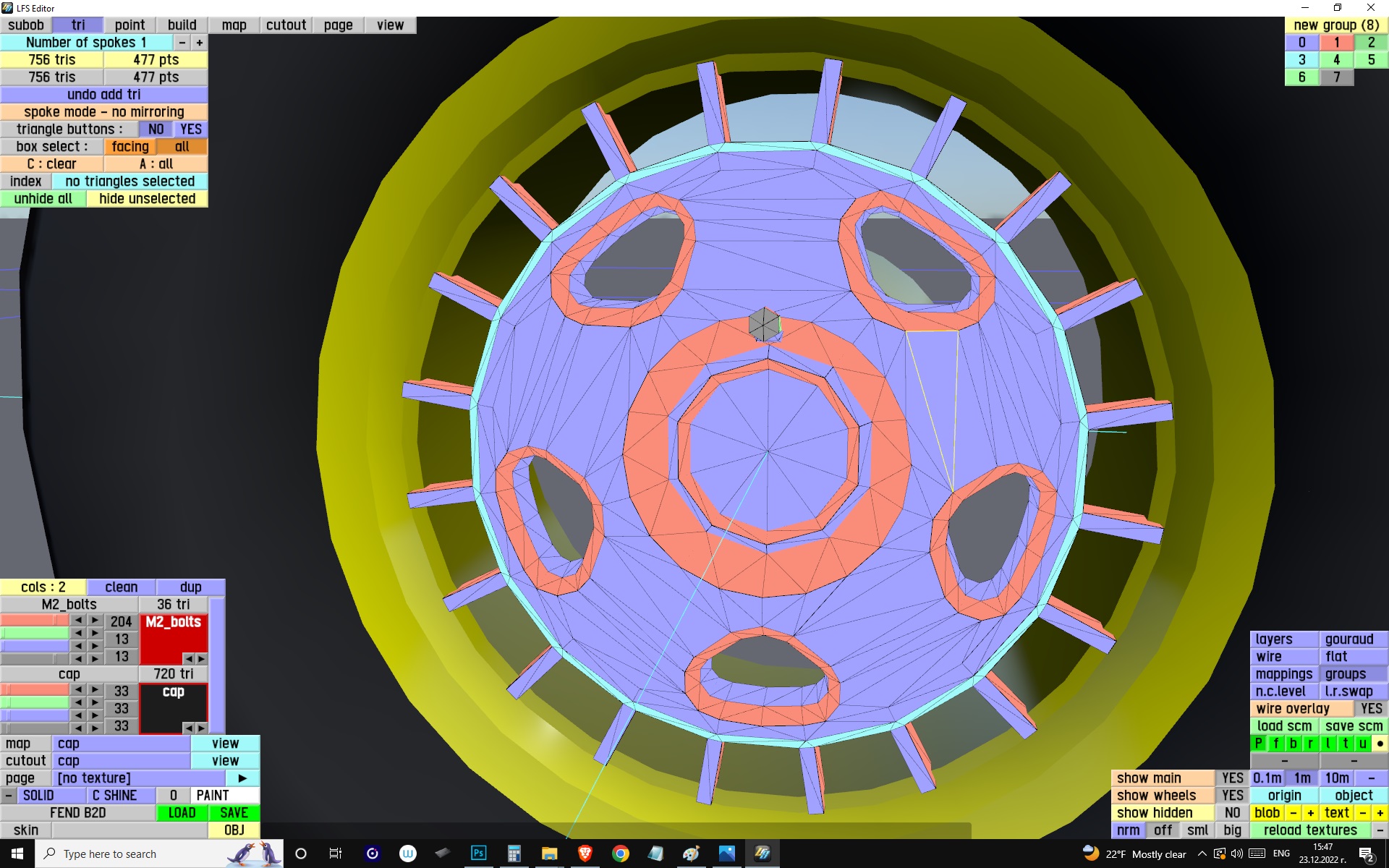Select group number 4
Image resolution: width=1389 pixels, height=868 pixels.
(1336, 60)
